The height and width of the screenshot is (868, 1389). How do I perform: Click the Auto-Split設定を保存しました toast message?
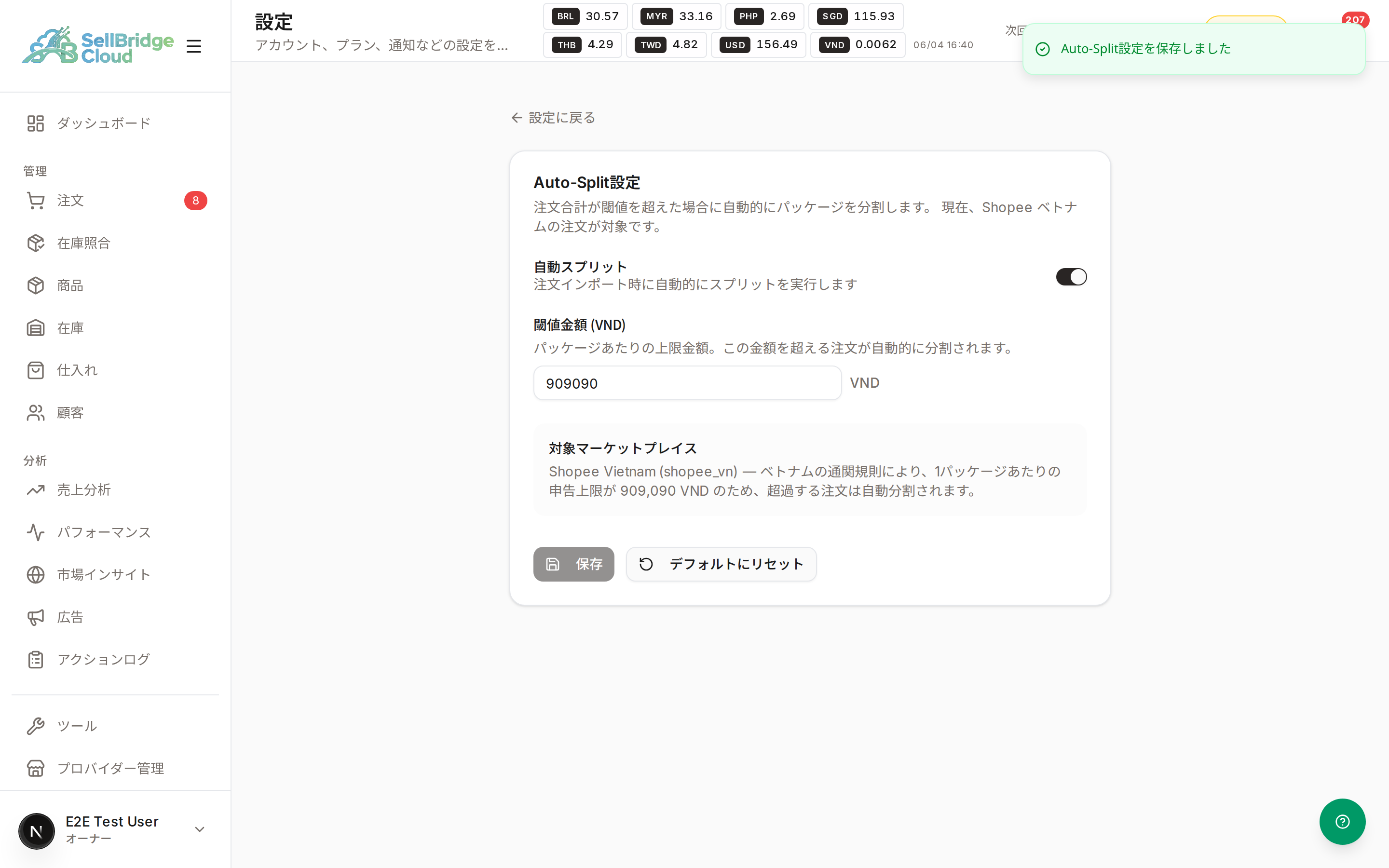pos(1145,49)
